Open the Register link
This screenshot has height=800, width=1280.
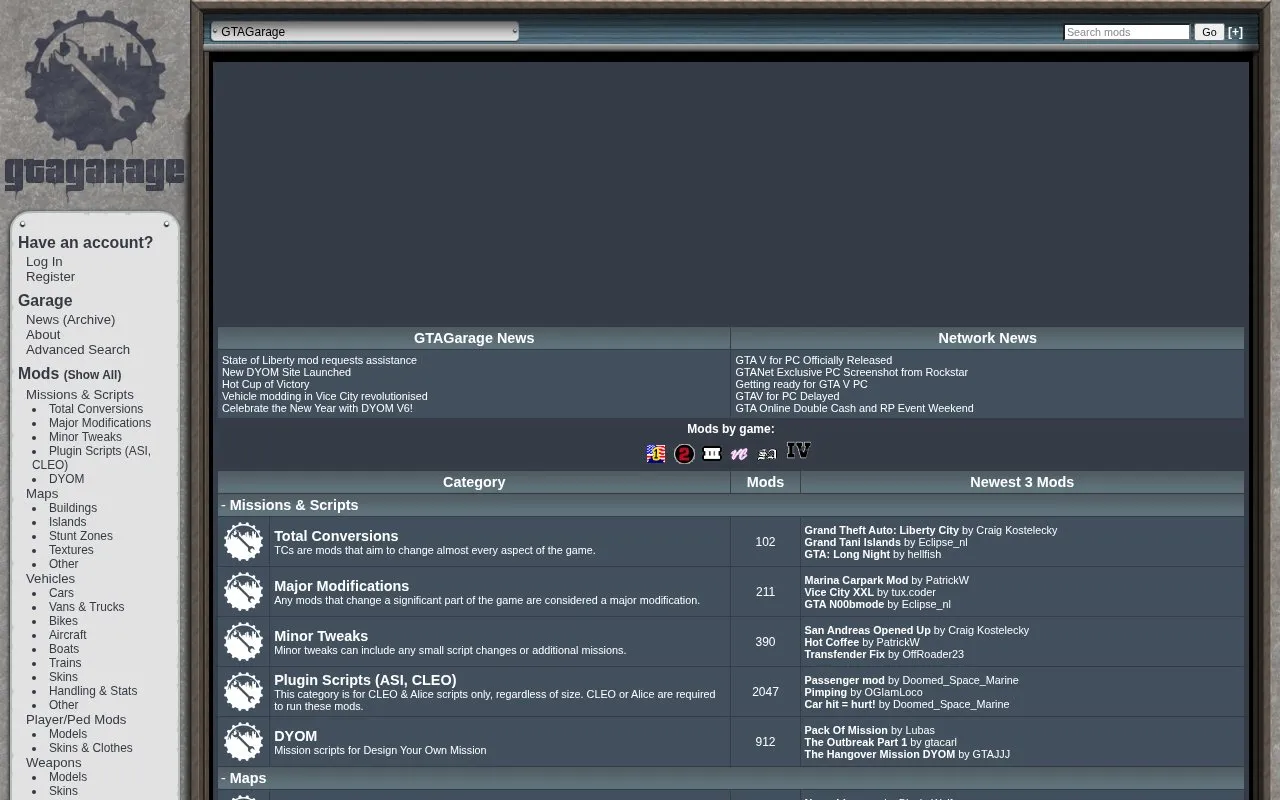tap(50, 277)
